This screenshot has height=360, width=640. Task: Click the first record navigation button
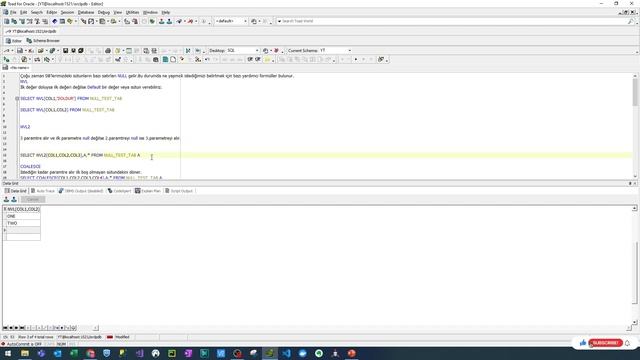[x=5, y=328]
